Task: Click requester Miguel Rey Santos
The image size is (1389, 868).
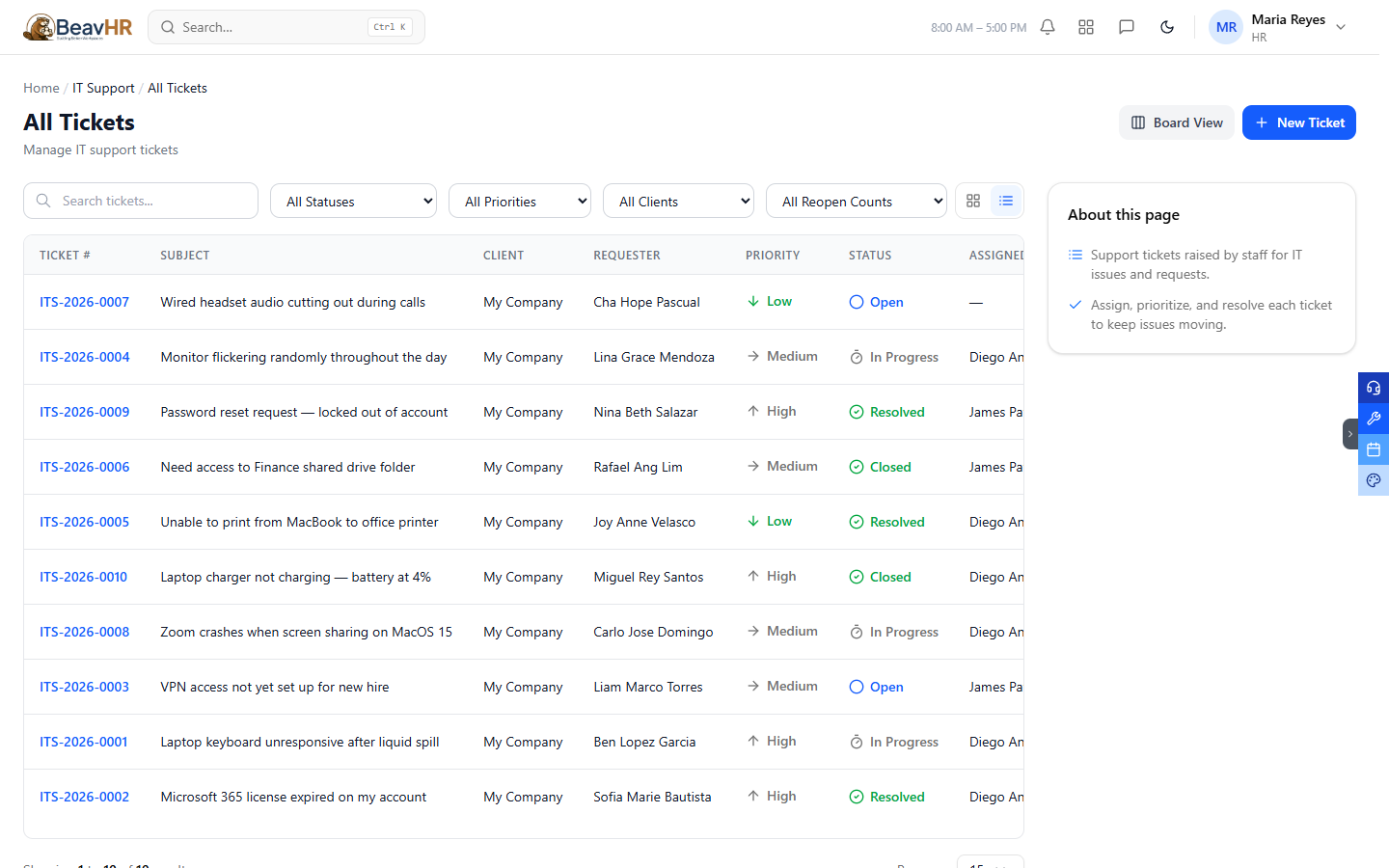Action: (648, 577)
